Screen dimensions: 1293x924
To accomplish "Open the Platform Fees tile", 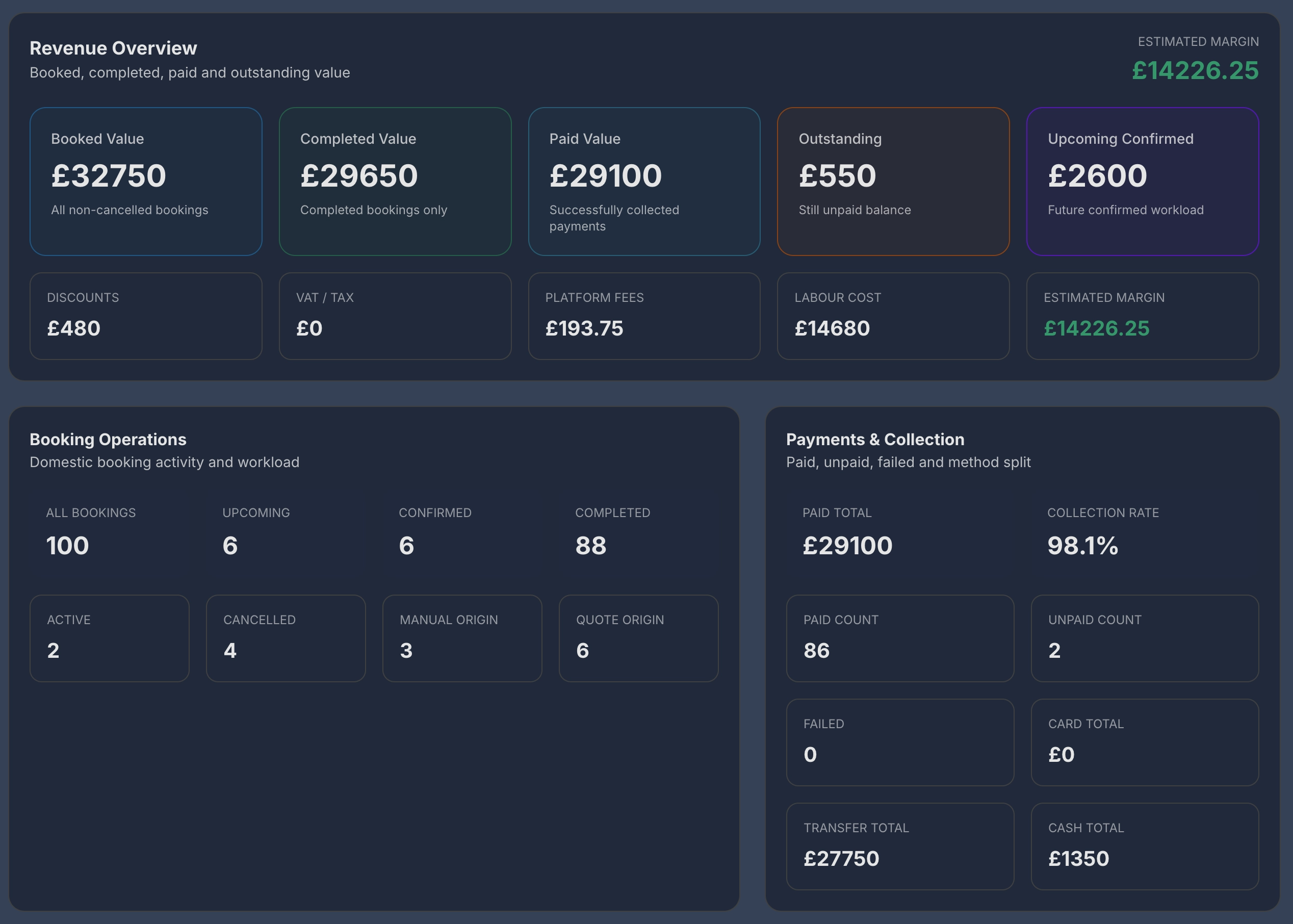I will 643,316.
